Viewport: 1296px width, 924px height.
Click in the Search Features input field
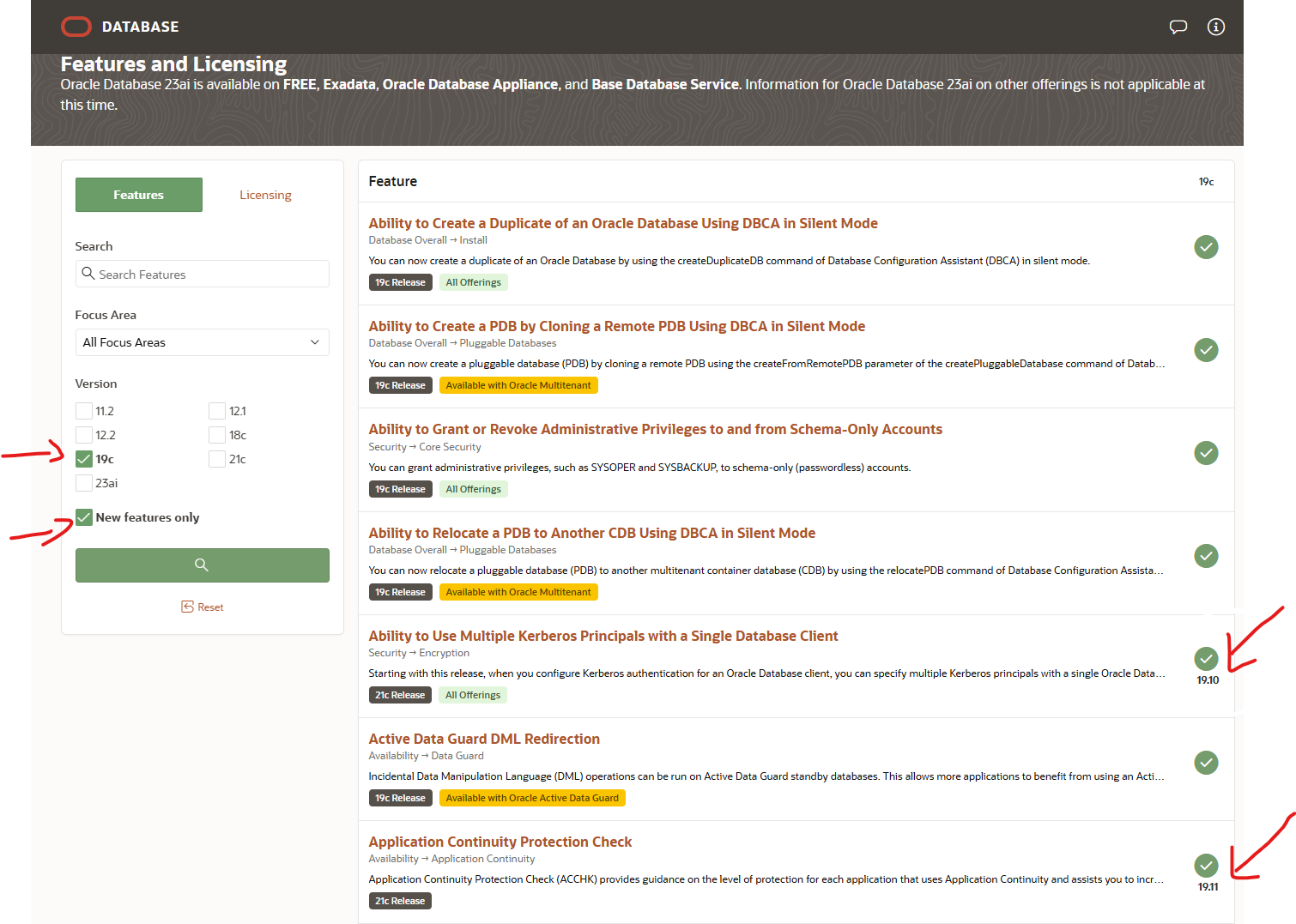[203, 274]
